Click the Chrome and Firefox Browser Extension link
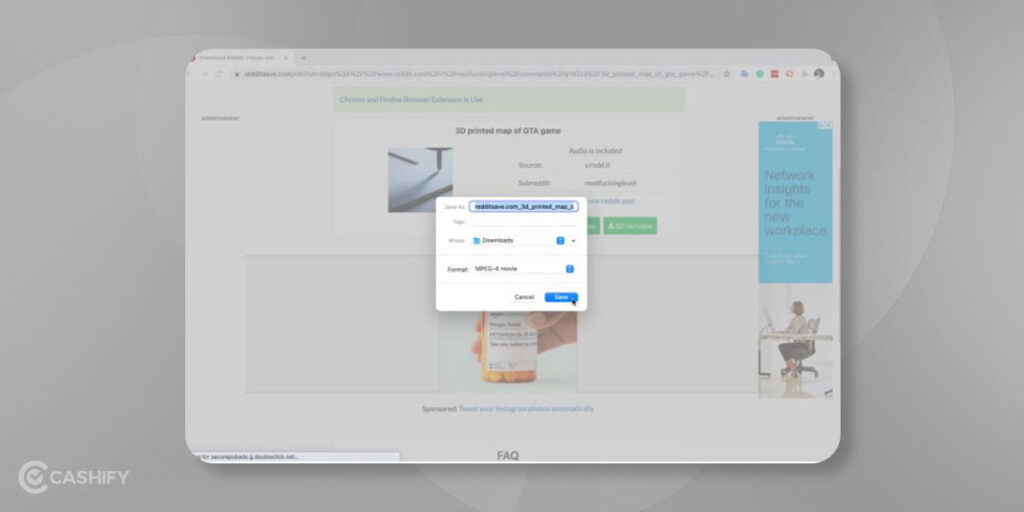Image resolution: width=1024 pixels, height=512 pixels. click(411, 100)
